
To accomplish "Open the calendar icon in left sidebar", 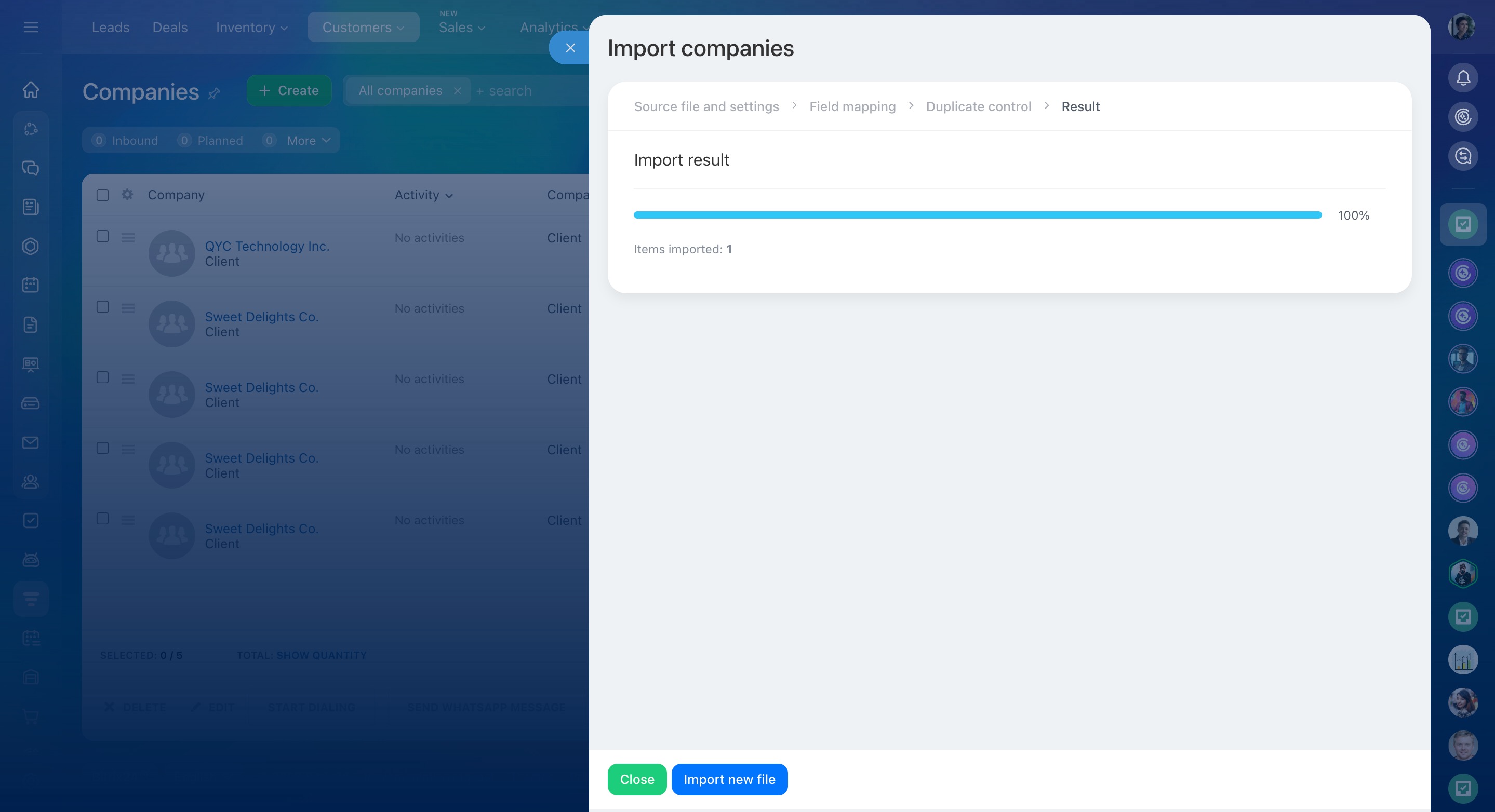I will coord(31,285).
